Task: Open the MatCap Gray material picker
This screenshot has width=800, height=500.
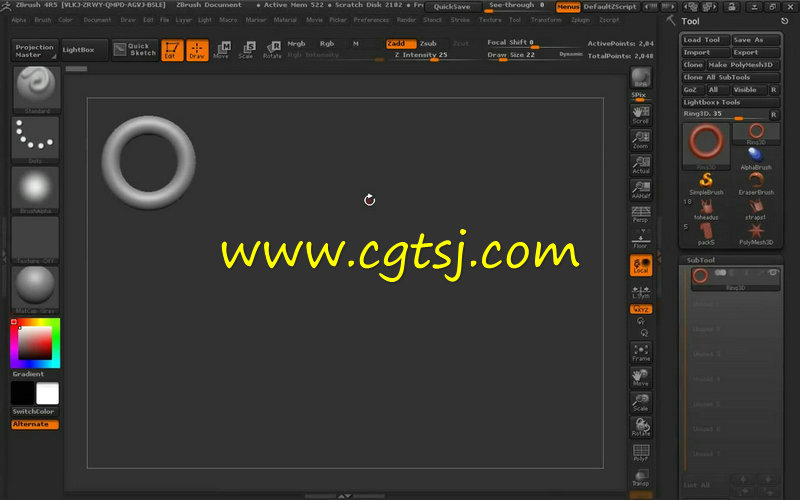Action: coord(35,289)
